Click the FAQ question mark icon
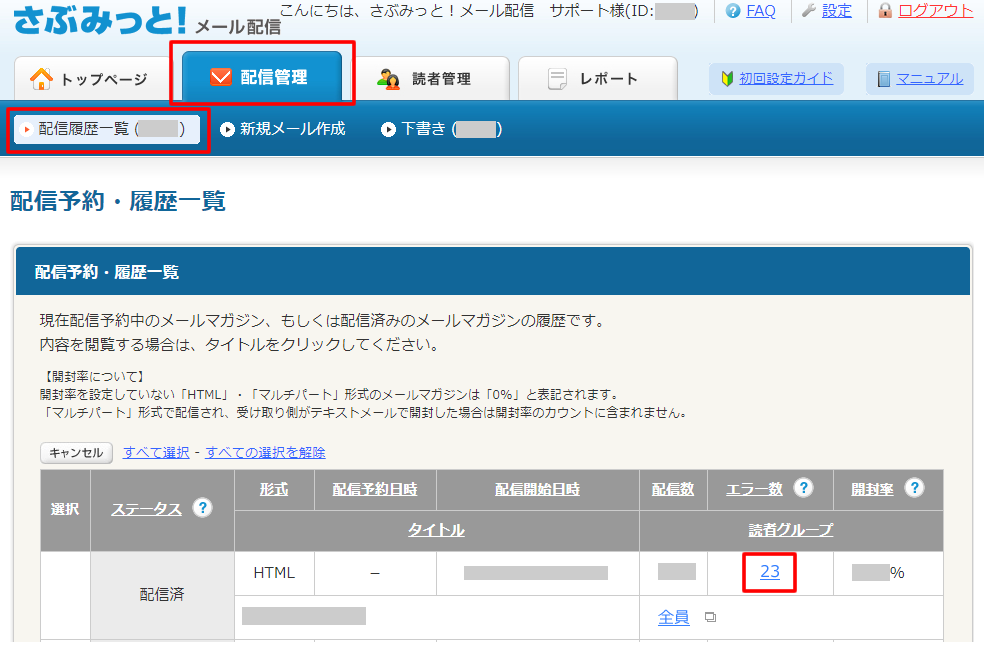984x657 pixels. (x=732, y=11)
